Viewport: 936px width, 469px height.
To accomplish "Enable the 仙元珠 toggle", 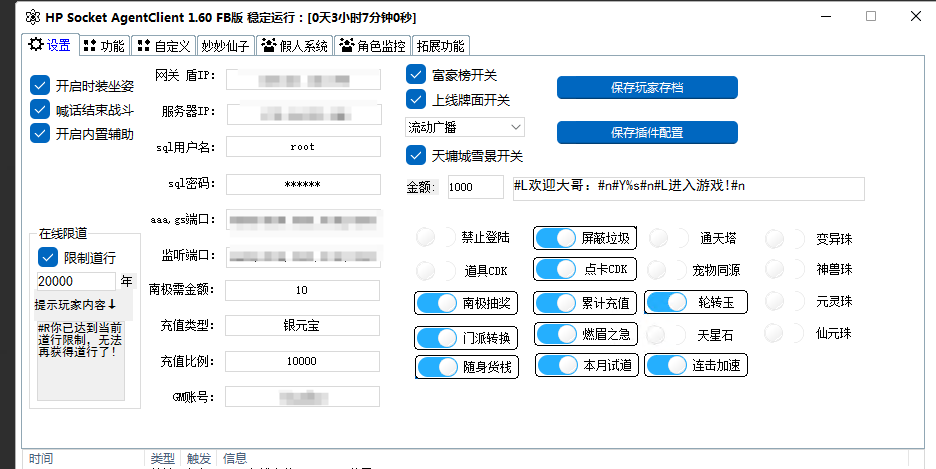I will click(x=784, y=333).
